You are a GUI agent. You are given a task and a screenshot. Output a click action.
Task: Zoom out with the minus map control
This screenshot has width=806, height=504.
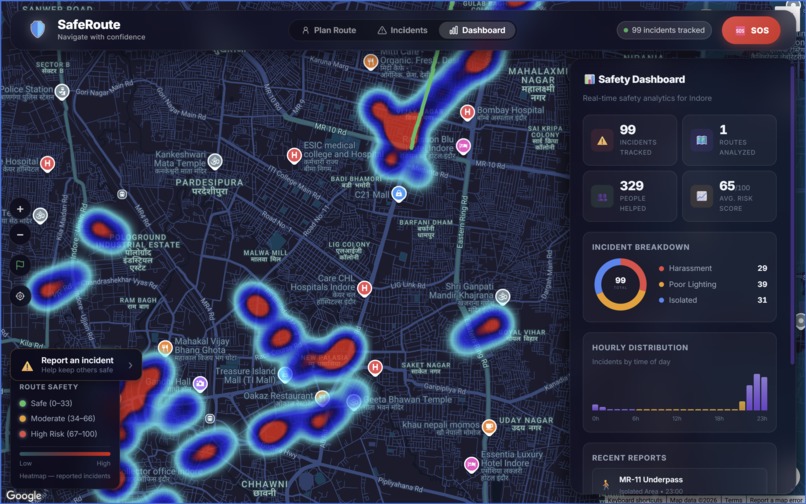(x=20, y=235)
